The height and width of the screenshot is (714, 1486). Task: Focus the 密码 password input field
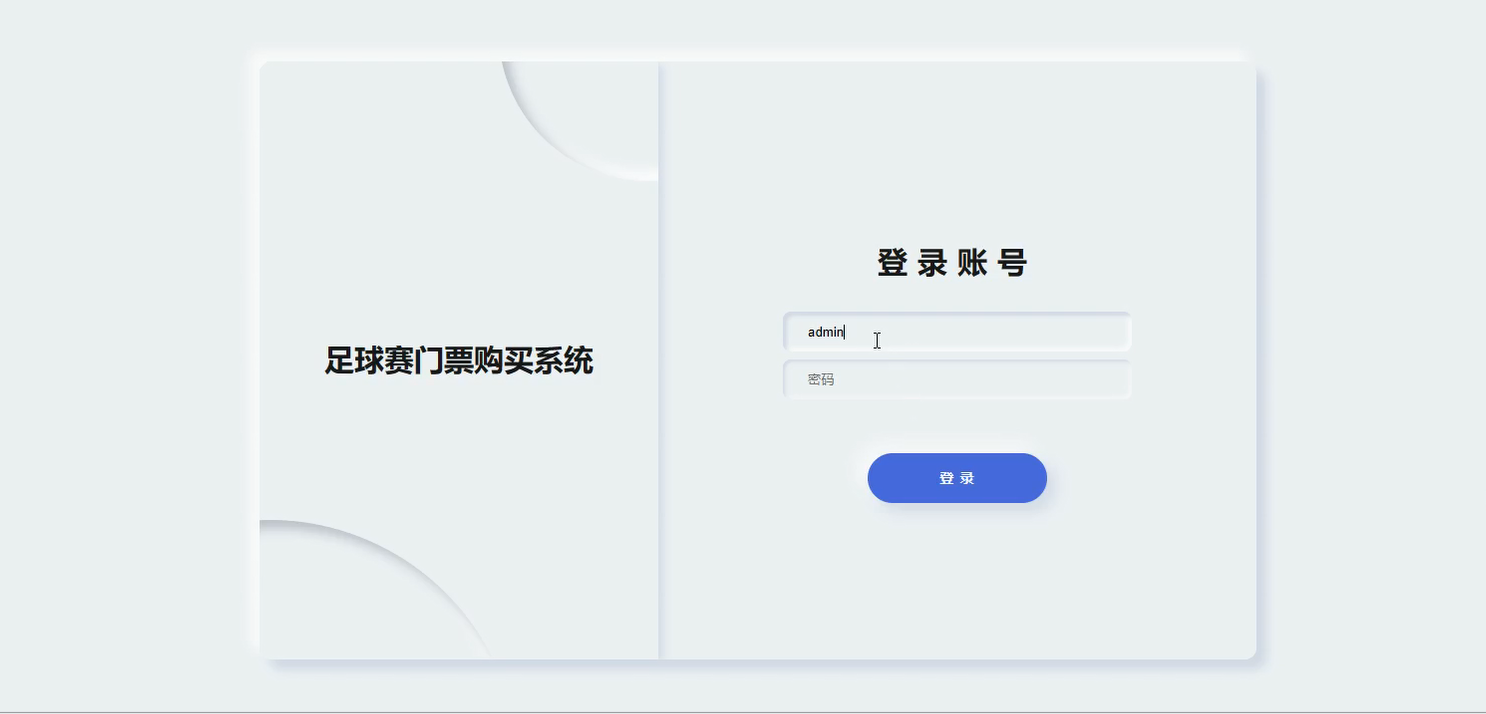pos(956,380)
